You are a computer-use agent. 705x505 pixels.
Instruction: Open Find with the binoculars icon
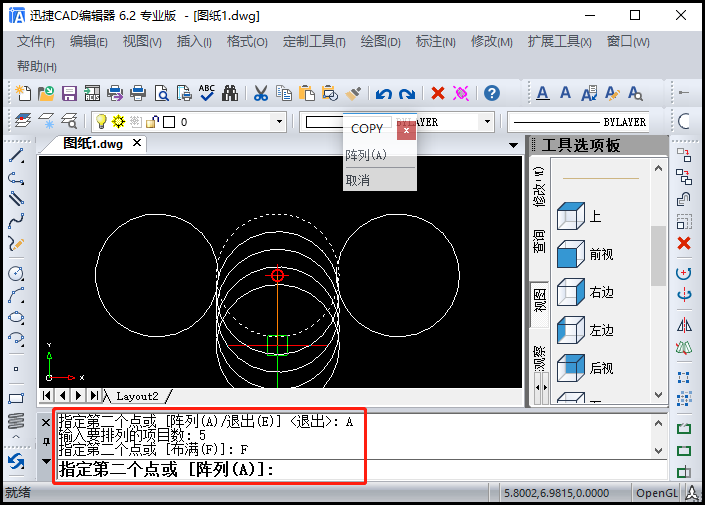click(230, 93)
